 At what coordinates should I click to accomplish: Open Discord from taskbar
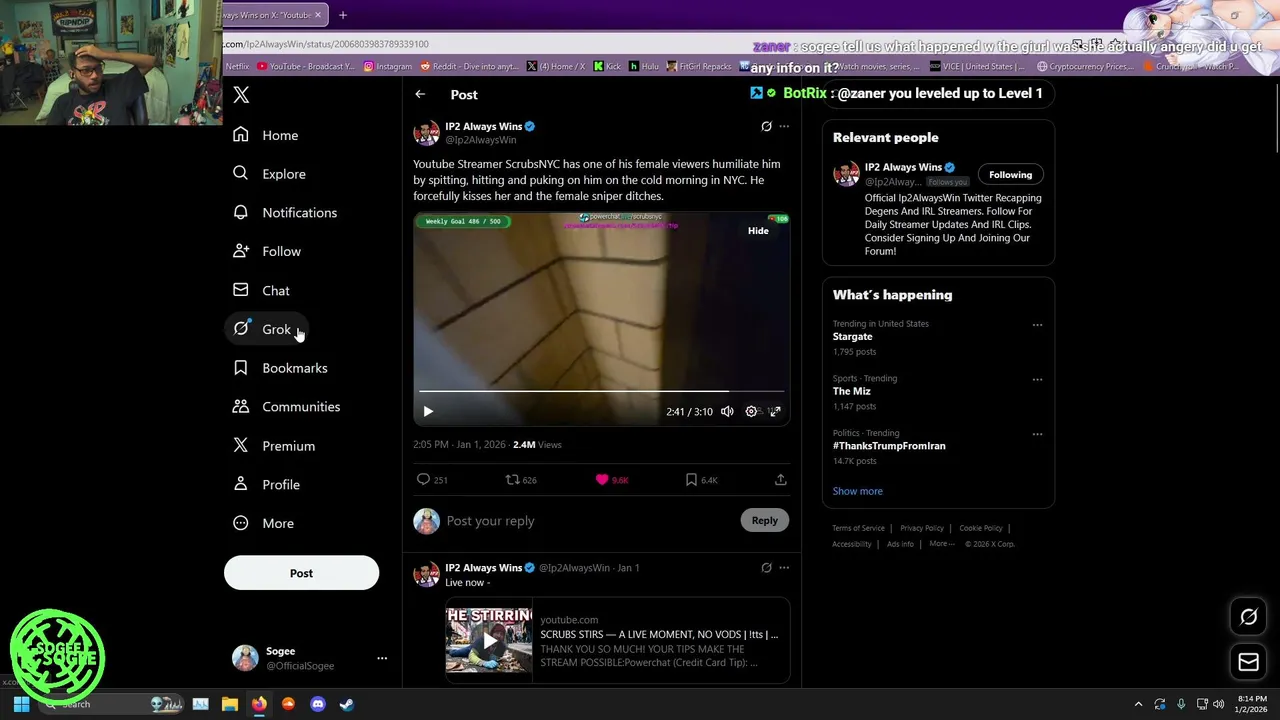coord(318,704)
